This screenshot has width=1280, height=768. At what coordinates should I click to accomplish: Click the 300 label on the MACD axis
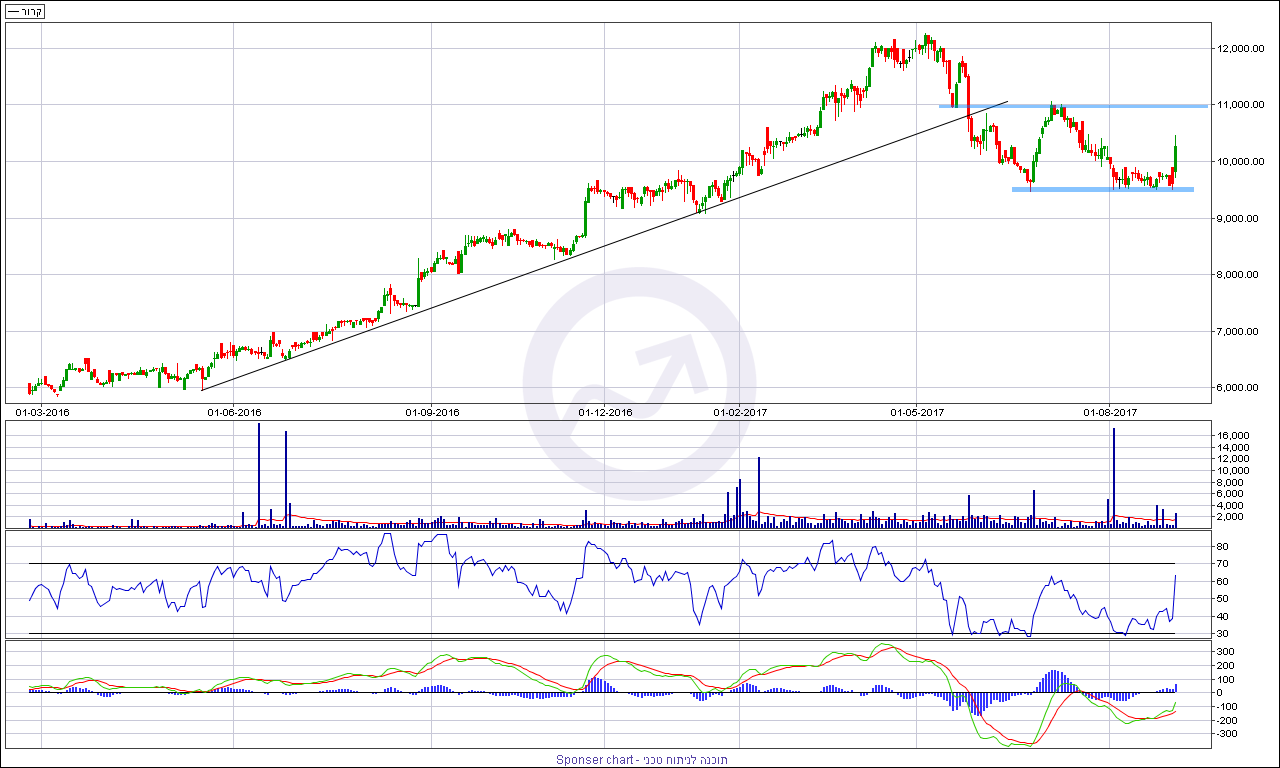pos(1226,651)
